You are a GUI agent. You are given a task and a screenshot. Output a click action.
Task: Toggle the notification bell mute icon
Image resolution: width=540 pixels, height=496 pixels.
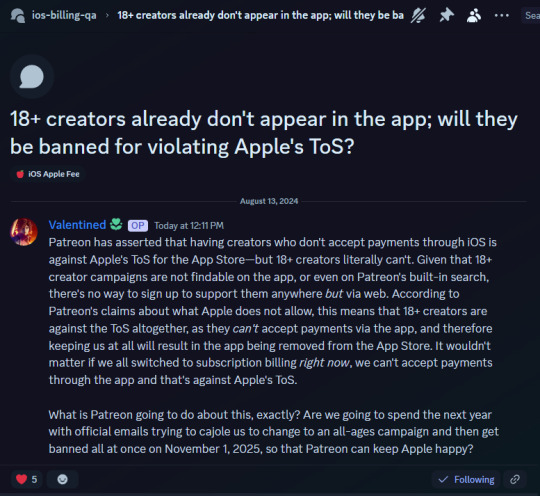pos(418,16)
